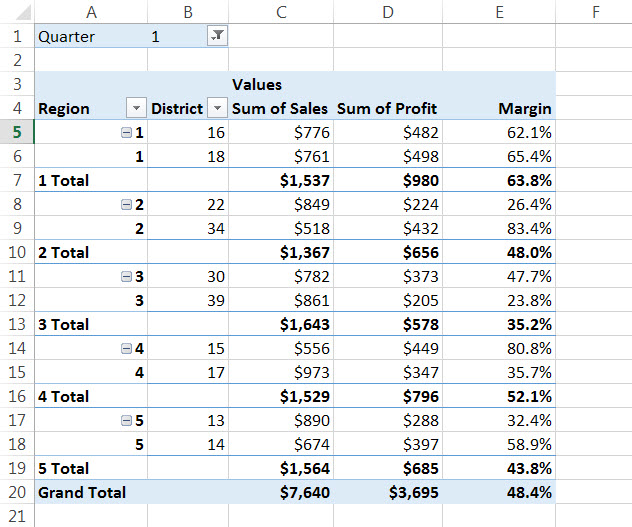This screenshot has width=632, height=527.
Task: Collapse the Region 5 group
Action: pyautogui.click(x=126, y=421)
